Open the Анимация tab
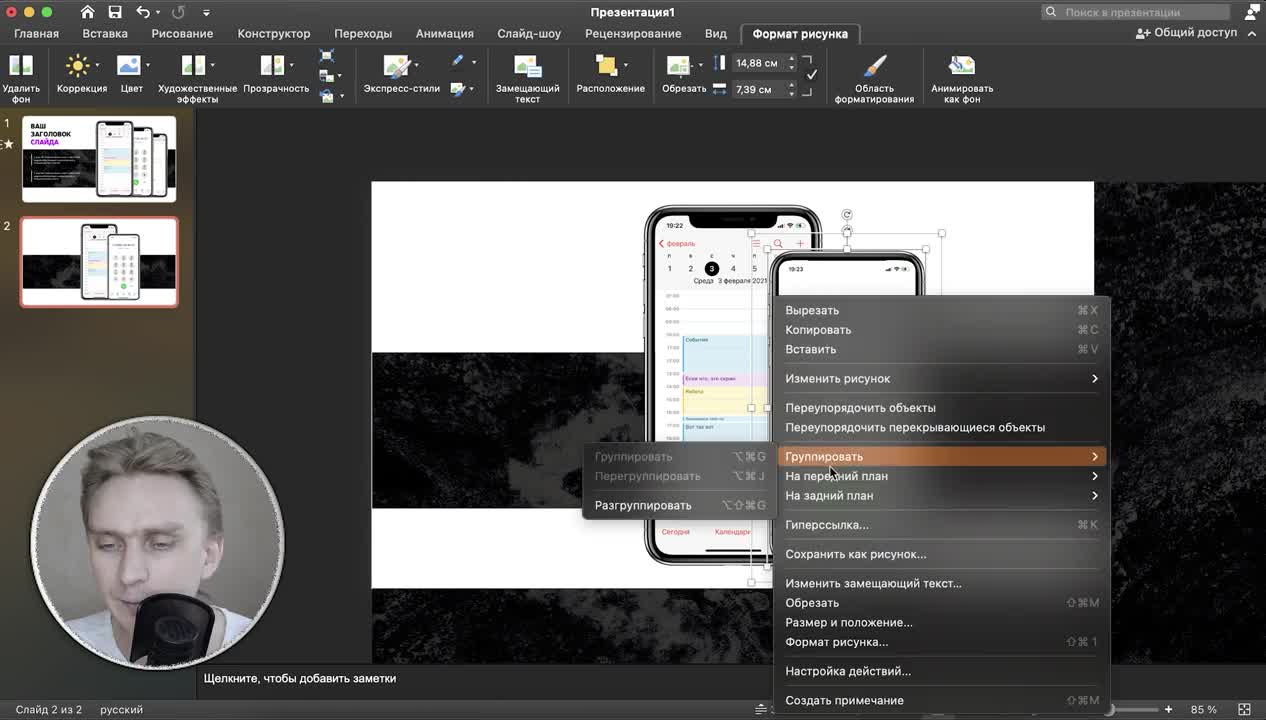Image resolution: width=1266 pixels, height=720 pixels. [445, 33]
